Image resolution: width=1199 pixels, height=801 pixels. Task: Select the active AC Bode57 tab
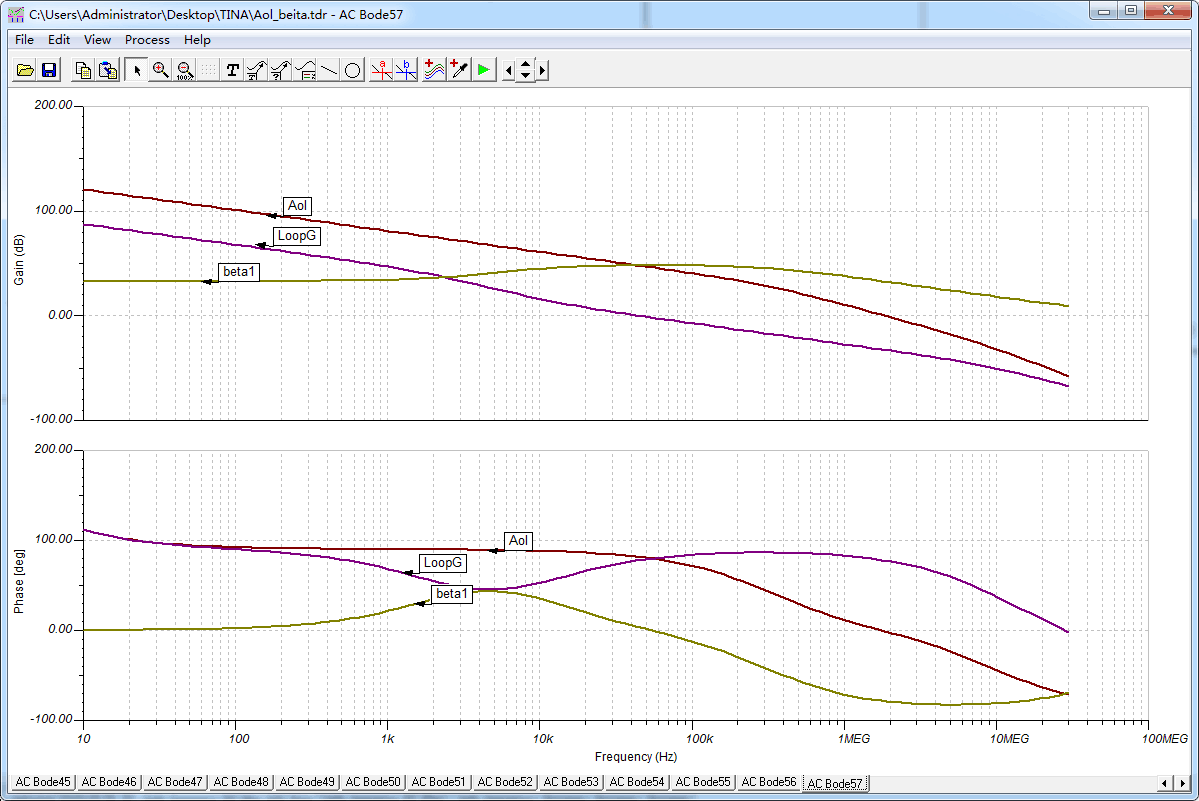click(x=835, y=783)
